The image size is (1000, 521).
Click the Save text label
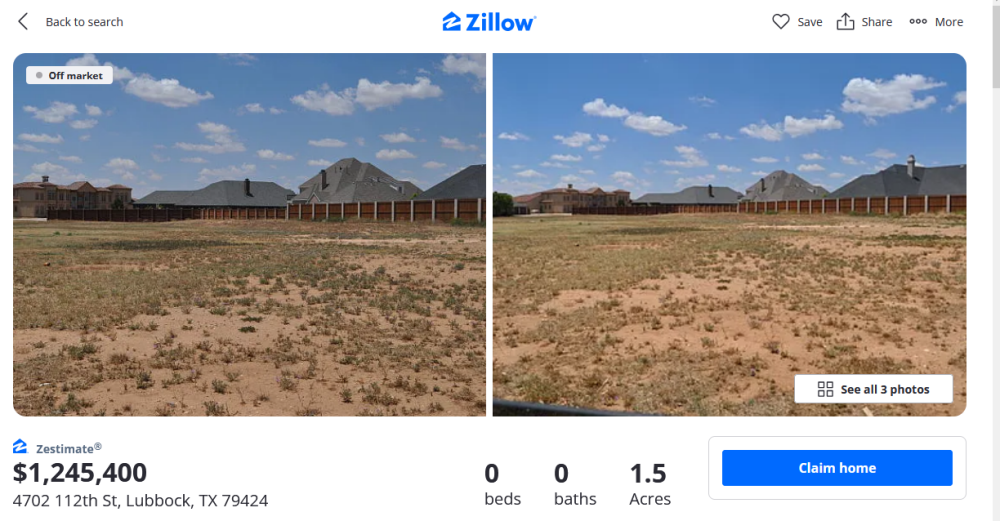[810, 22]
